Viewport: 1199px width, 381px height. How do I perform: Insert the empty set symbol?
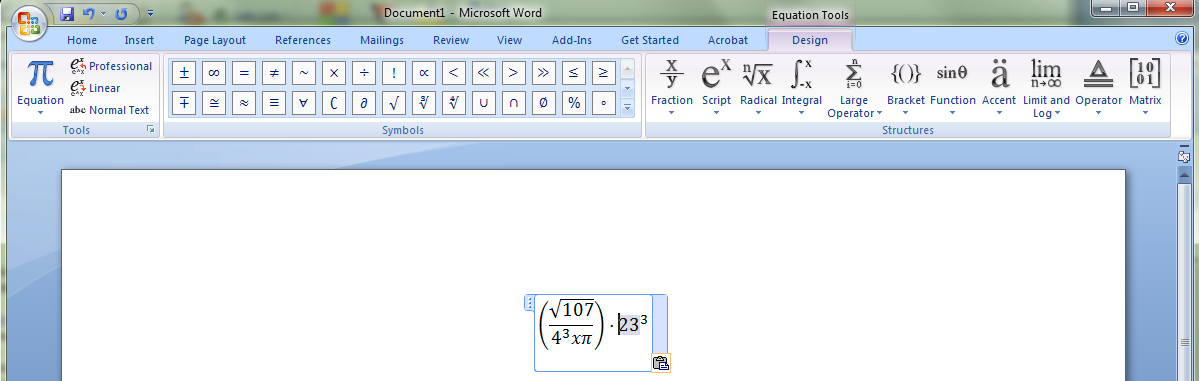(x=544, y=103)
